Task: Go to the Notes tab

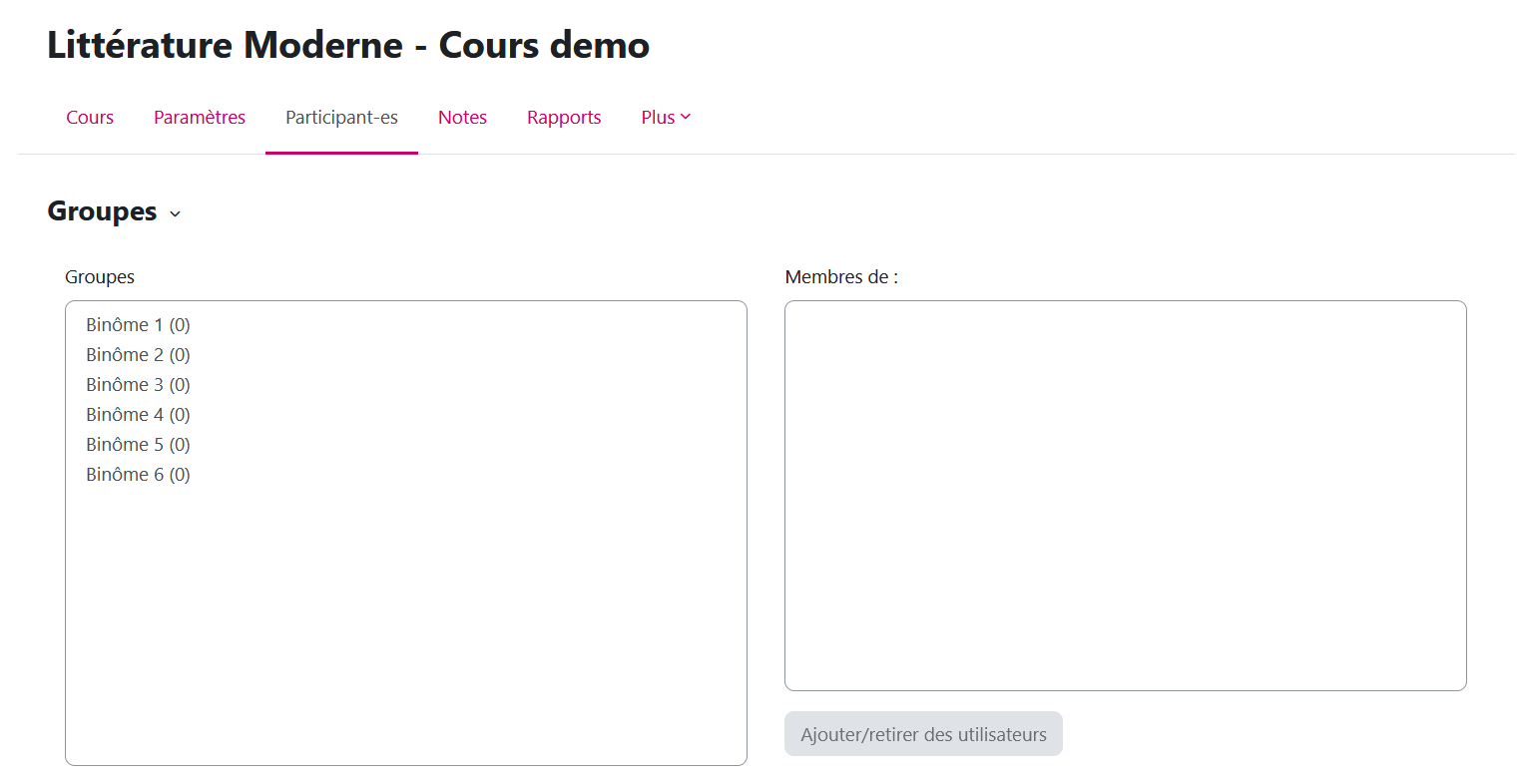Action: 462,118
